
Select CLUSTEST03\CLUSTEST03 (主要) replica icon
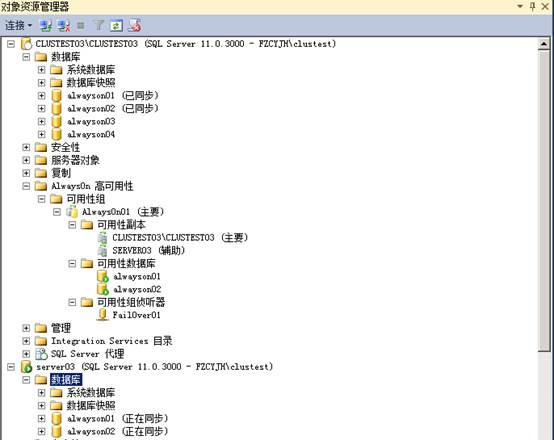point(102,237)
